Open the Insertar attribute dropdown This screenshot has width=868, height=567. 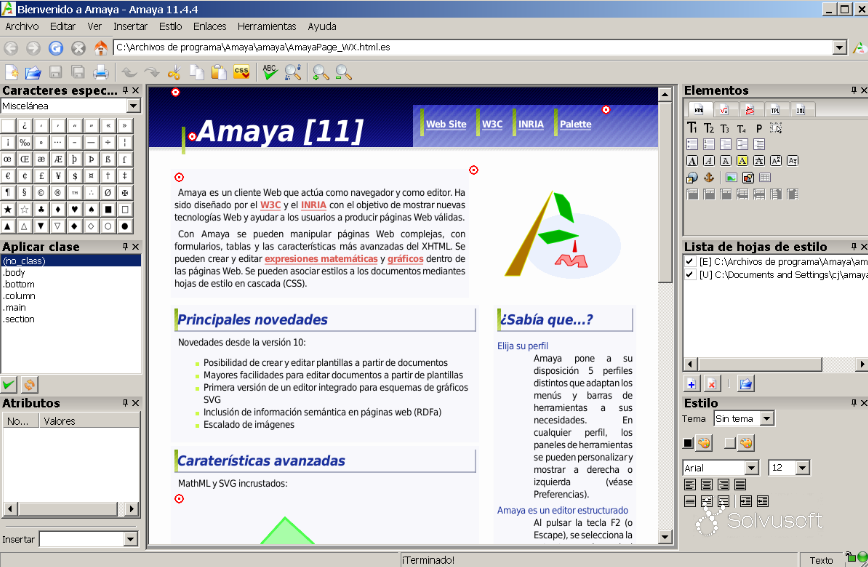tap(131, 539)
